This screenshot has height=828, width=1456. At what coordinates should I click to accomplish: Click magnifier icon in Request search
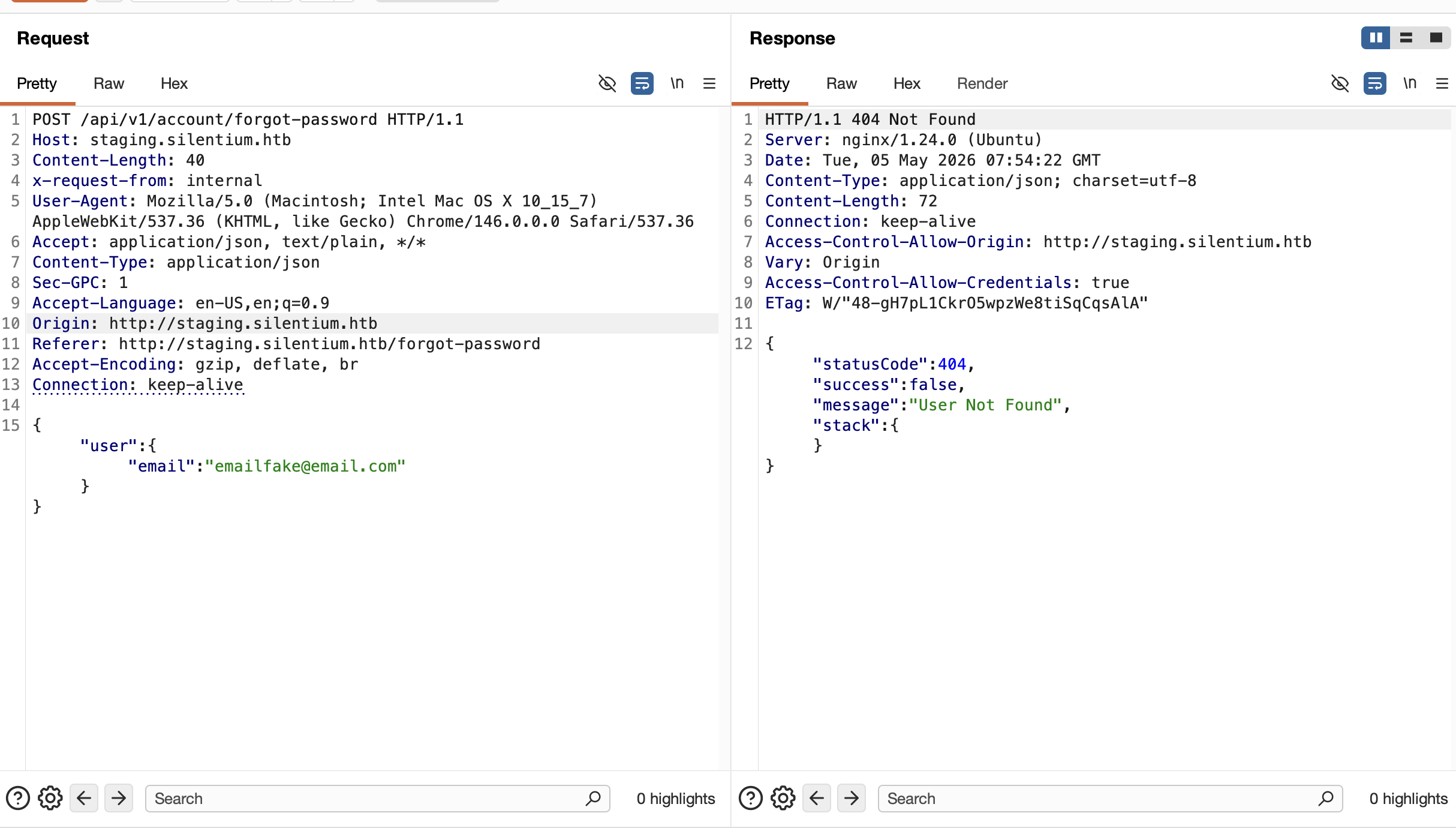point(593,799)
